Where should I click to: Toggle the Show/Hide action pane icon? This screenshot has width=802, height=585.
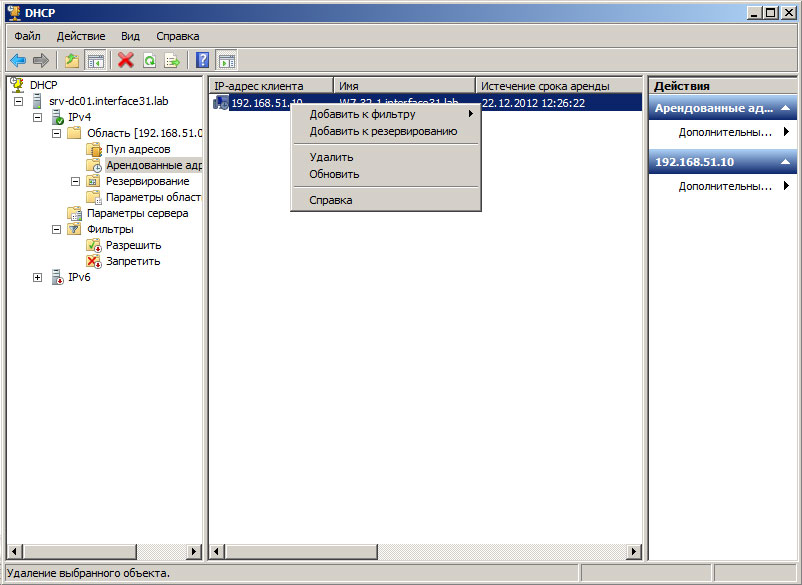[x=227, y=60]
